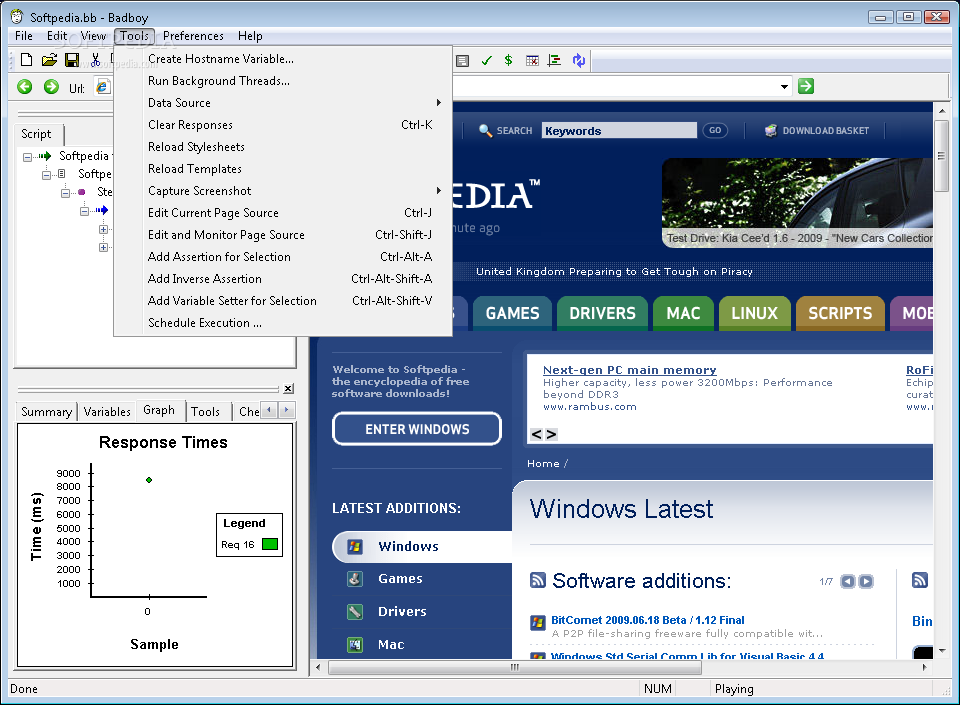Click the green Req 16 legend swatch
Image resolution: width=960 pixels, height=705 pixels.
click(270, 544)
